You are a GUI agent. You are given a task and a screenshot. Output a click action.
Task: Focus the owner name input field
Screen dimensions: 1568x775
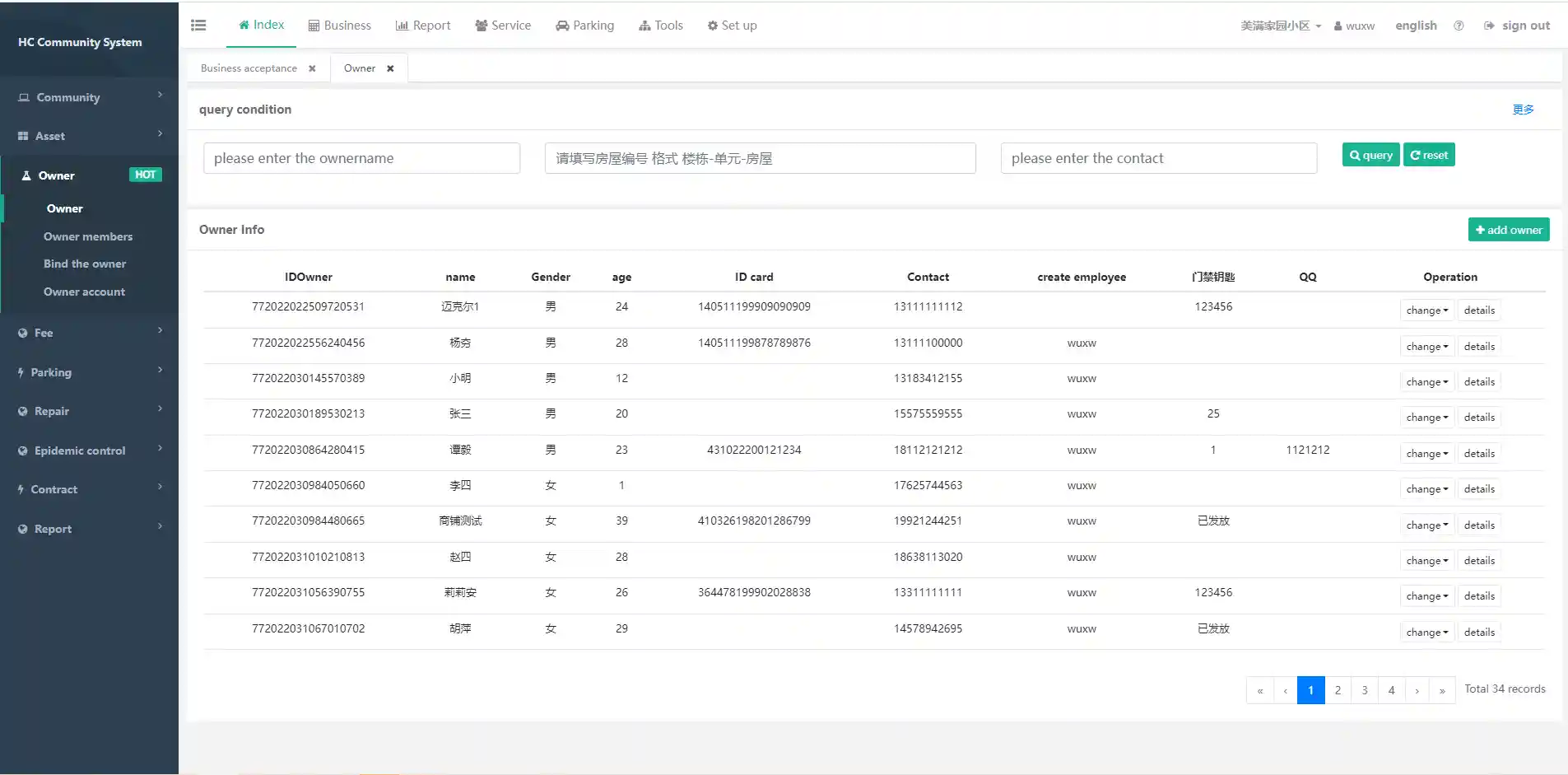361,158
